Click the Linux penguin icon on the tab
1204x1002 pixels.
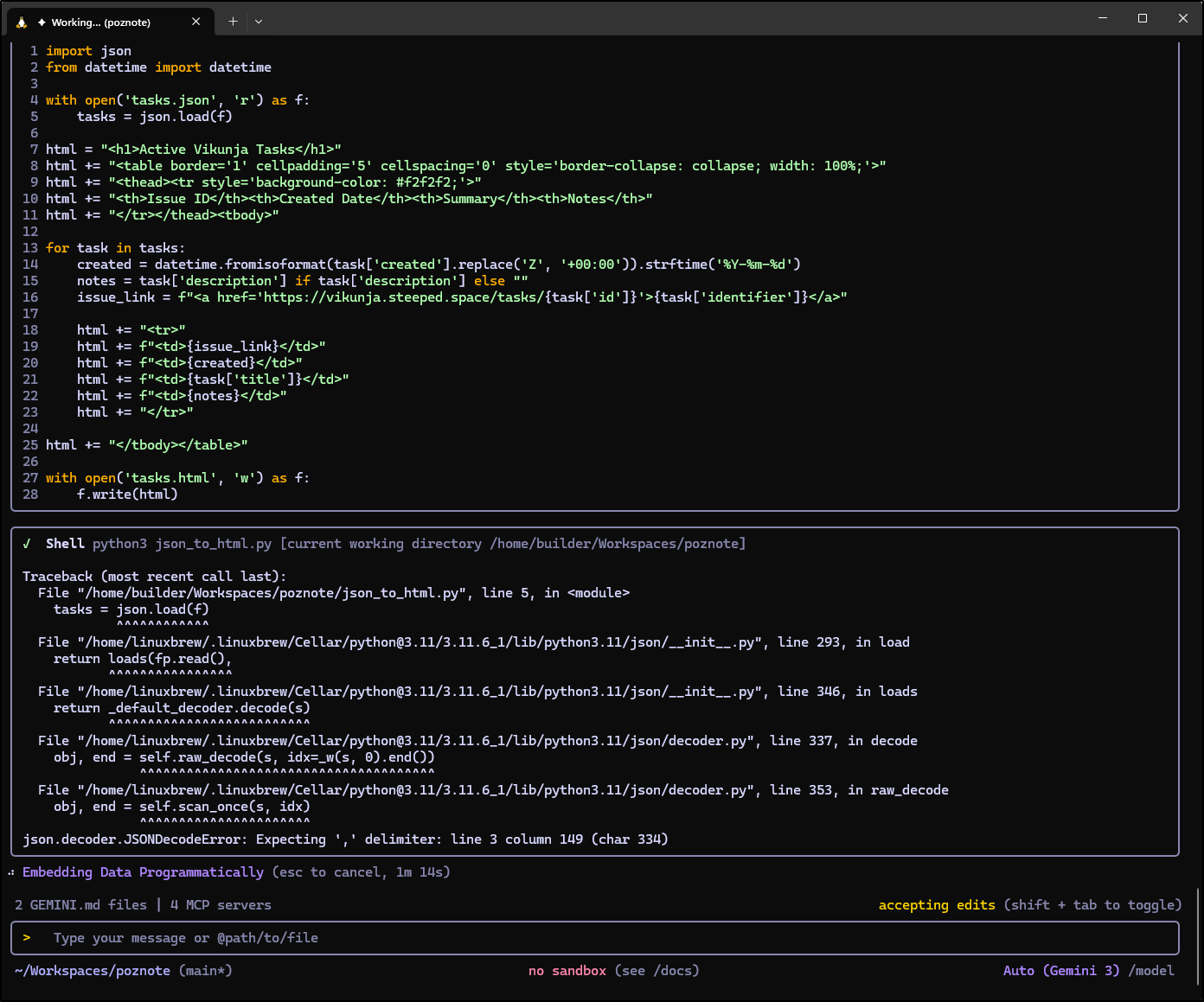(22, 22)
